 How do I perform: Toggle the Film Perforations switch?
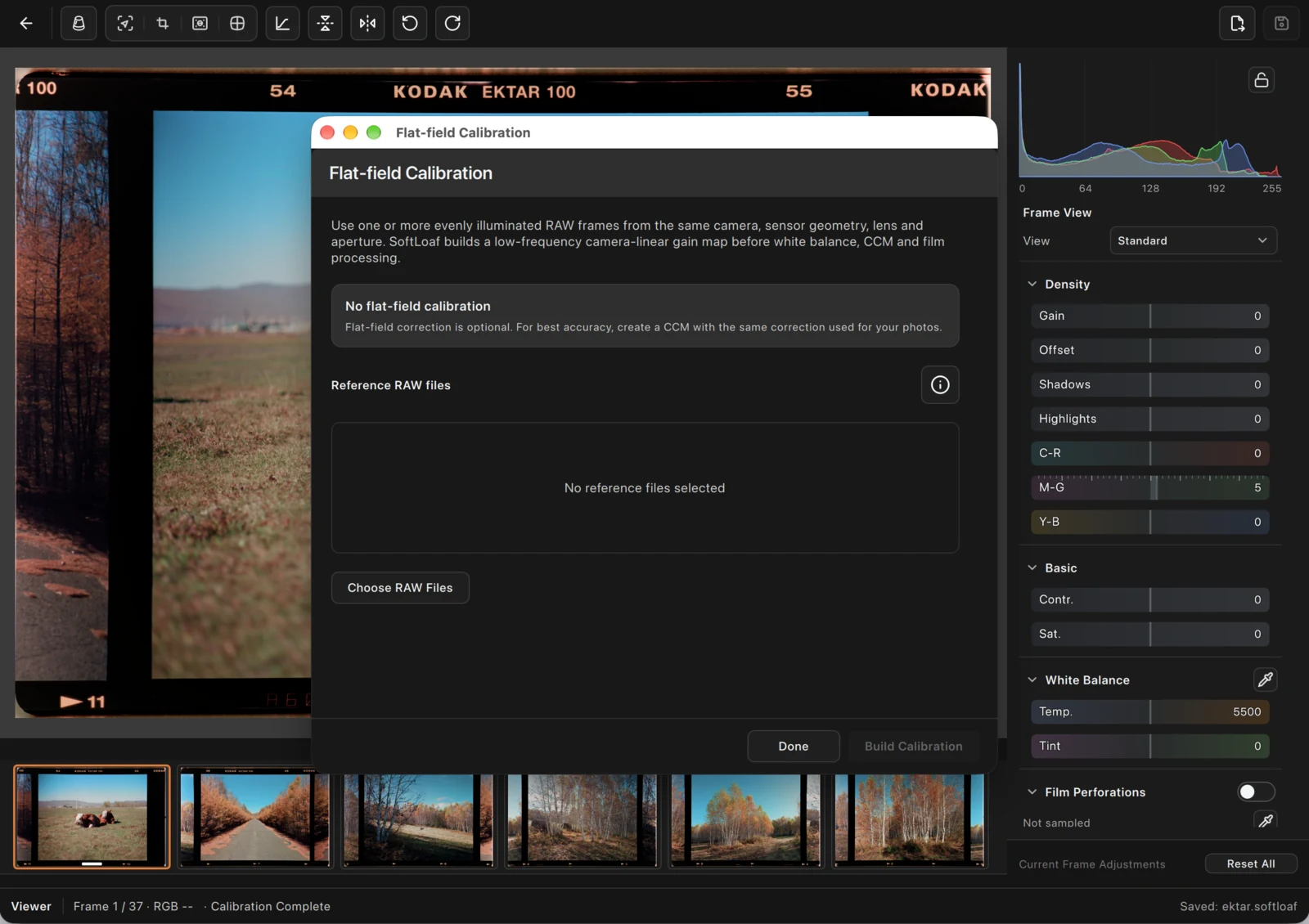[x=1256, y=792]
